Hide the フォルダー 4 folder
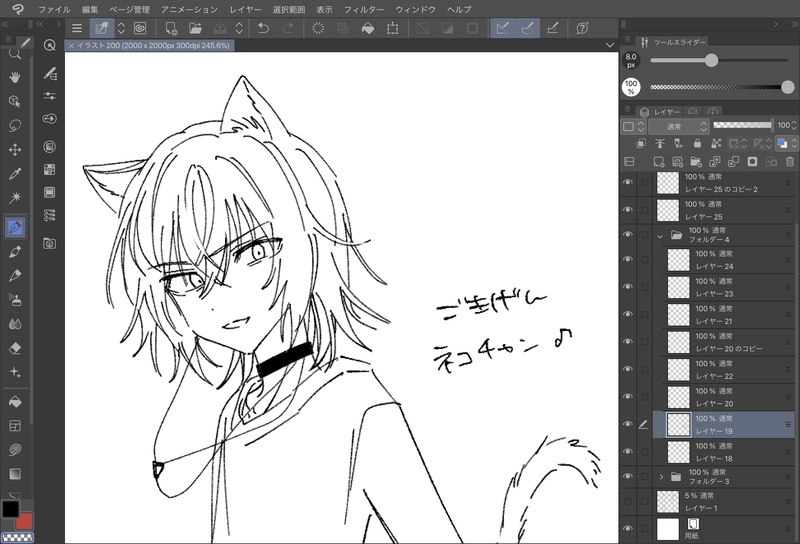 tap(628, 234)
